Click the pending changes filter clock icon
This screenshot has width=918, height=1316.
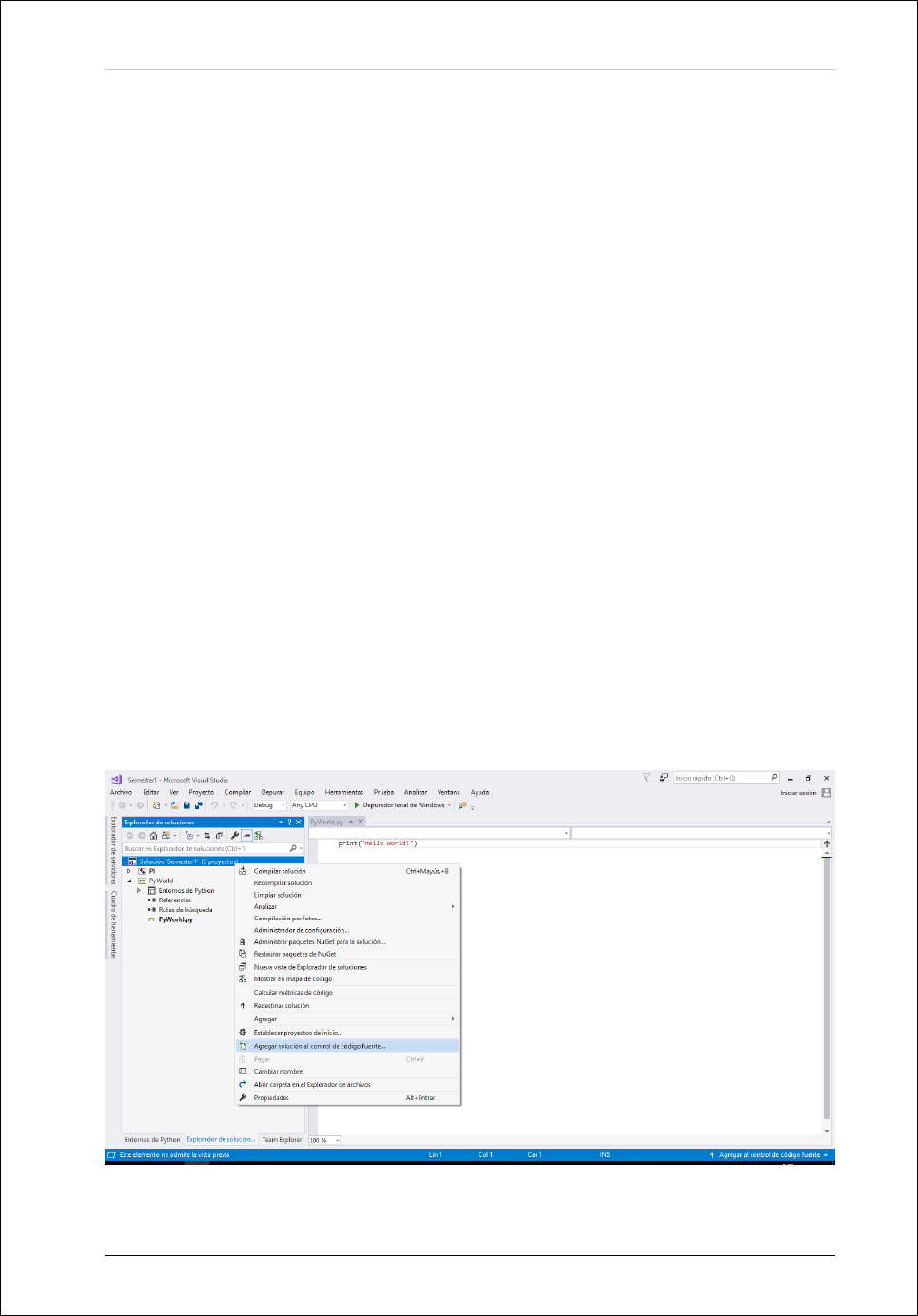coord(190,836)
